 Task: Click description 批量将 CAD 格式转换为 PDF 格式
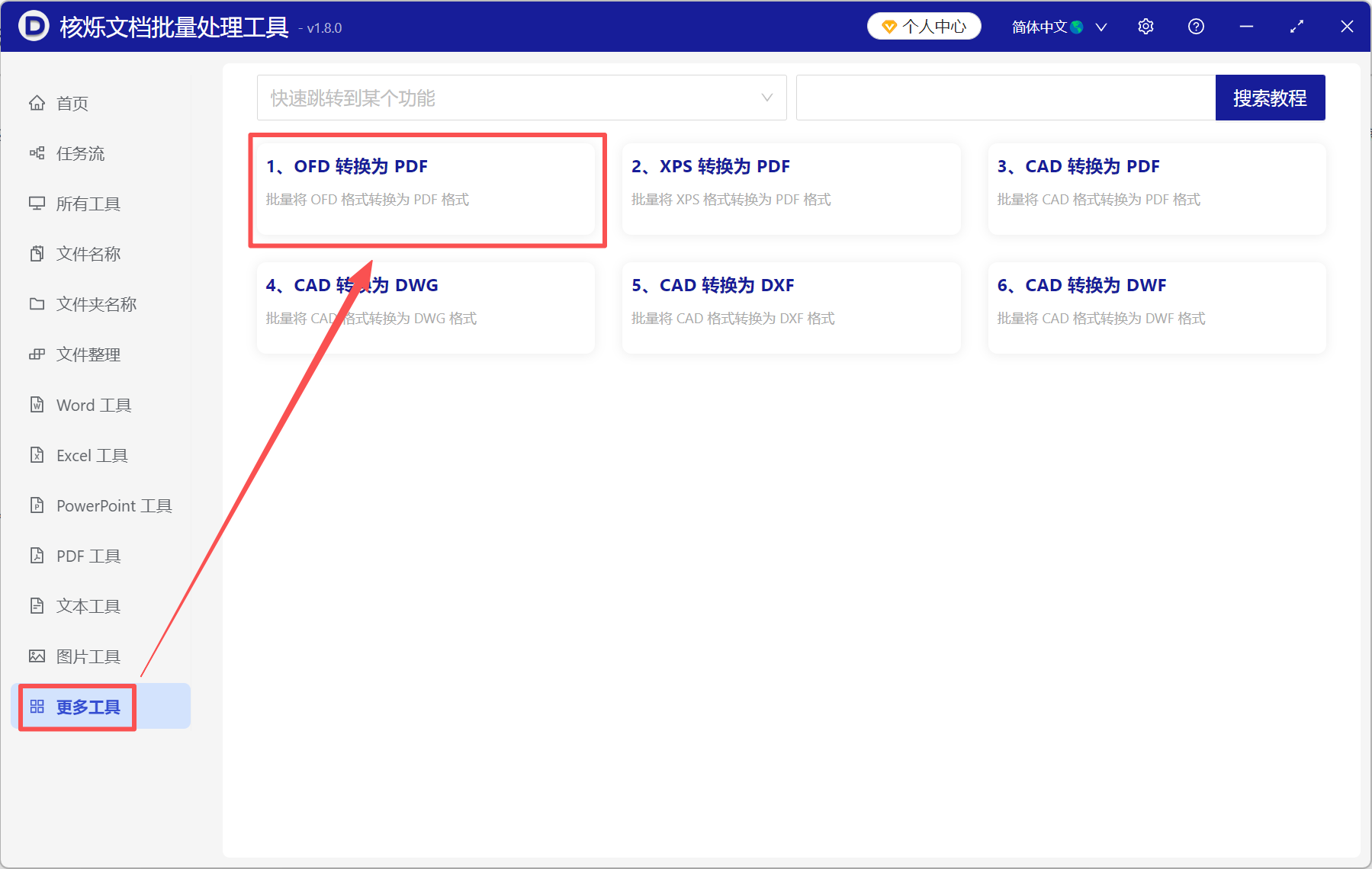(x=1099, y=200)
